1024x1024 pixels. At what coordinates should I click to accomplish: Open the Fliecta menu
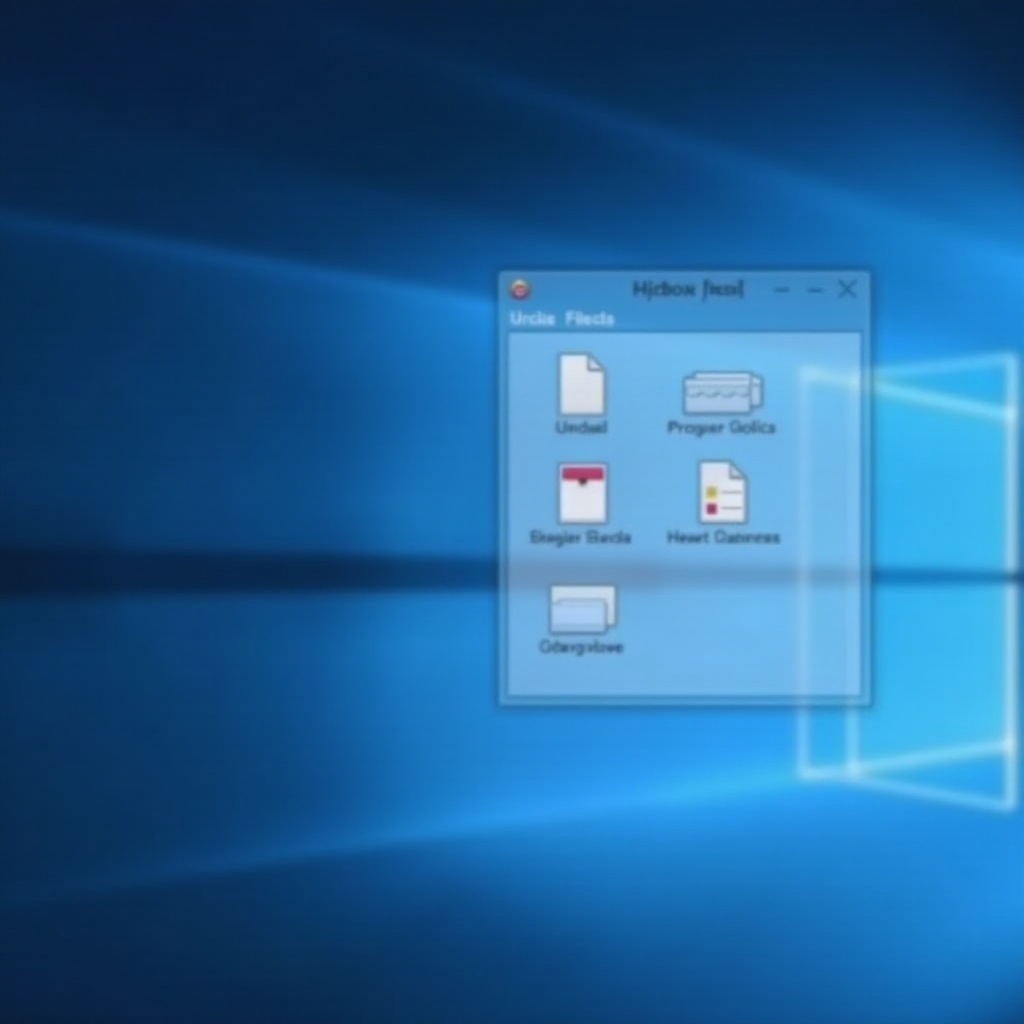tap(592, 318)
